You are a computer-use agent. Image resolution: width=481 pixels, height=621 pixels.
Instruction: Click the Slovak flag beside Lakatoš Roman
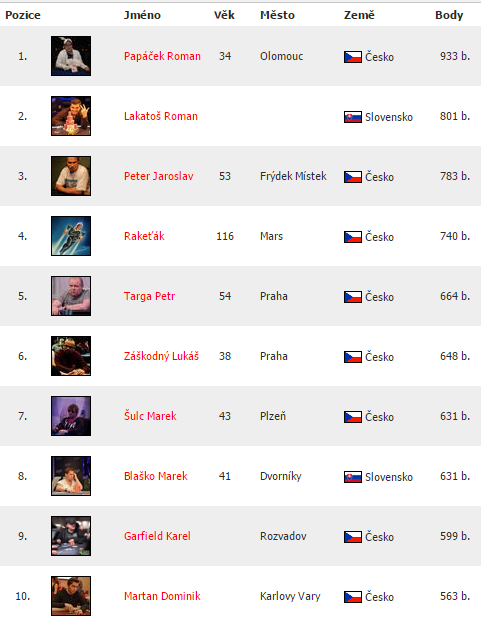click(x=353, y=117)
